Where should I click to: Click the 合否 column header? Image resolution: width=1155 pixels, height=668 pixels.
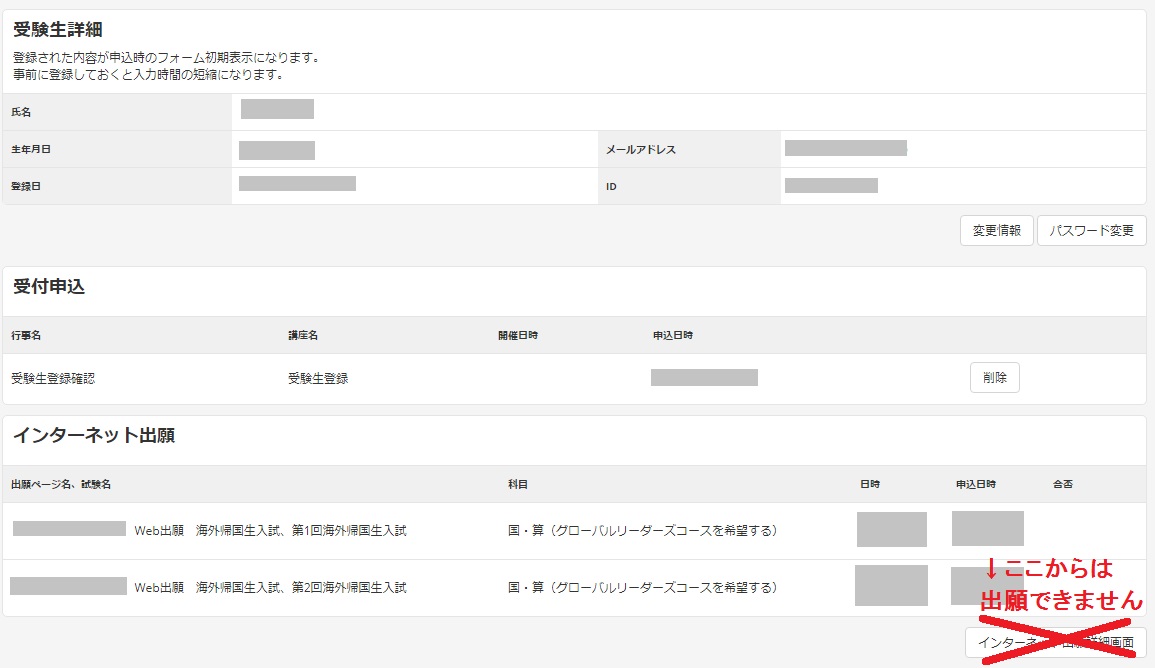1062,484
